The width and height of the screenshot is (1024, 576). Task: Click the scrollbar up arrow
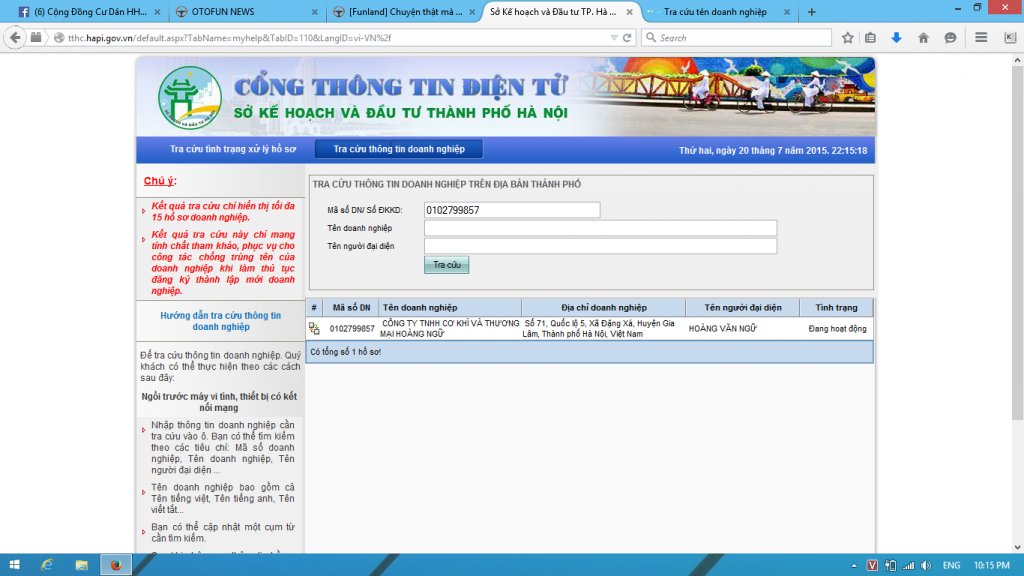click(x=1017, y=60)
